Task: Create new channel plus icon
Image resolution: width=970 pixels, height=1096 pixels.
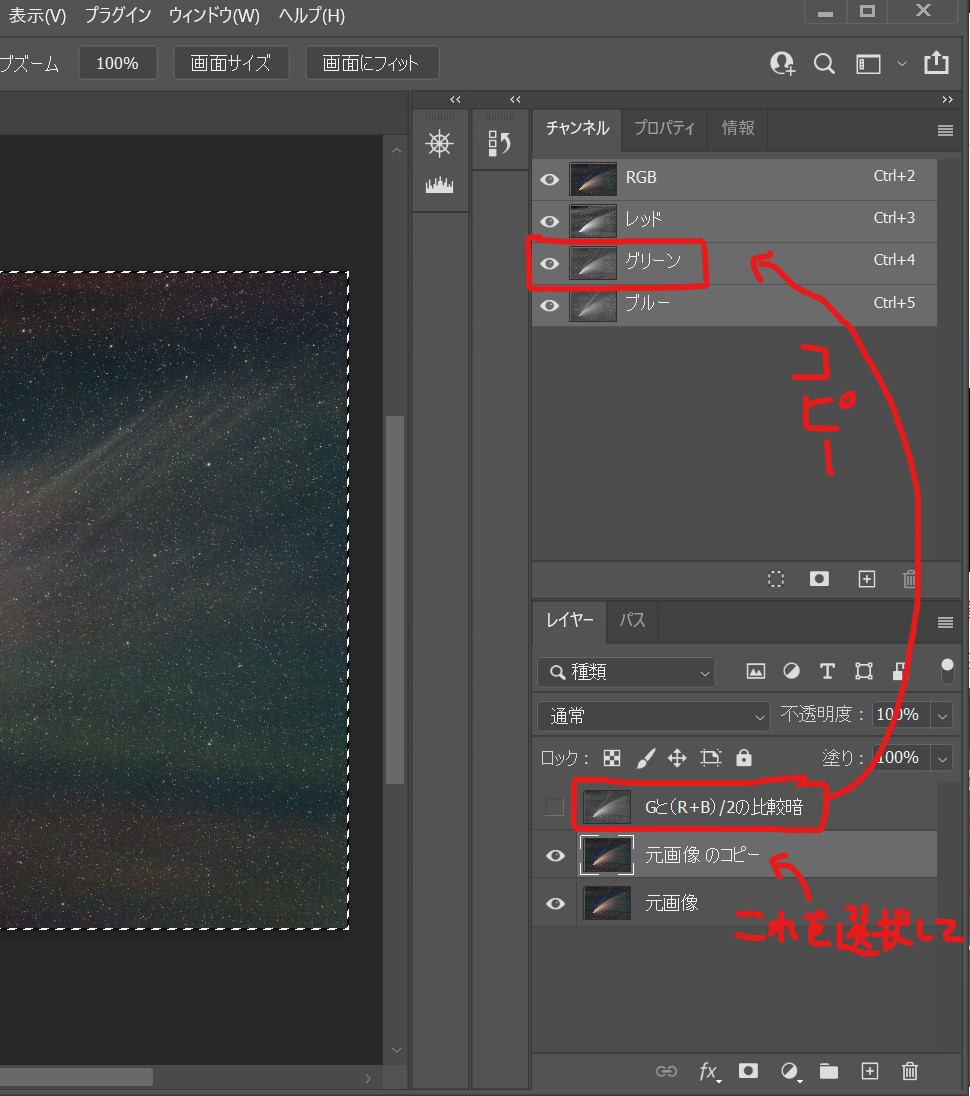Action: 867,579
